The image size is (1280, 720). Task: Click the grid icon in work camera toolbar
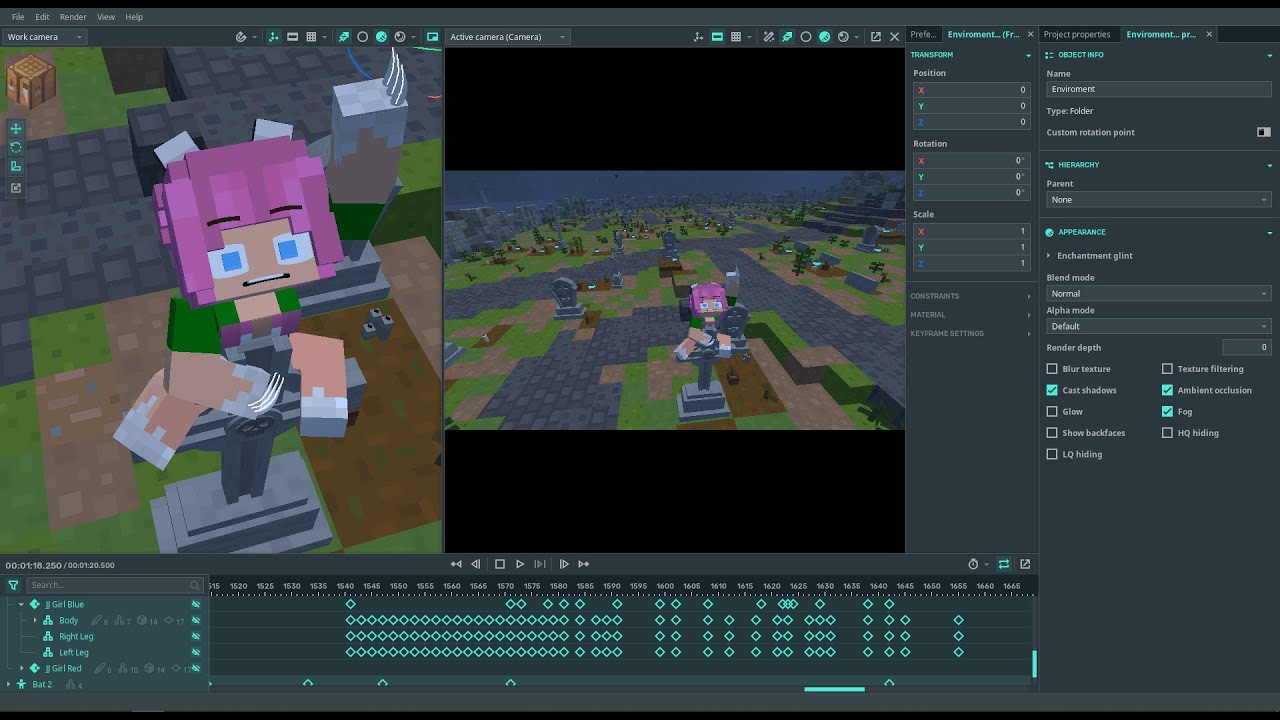(311, 37)
